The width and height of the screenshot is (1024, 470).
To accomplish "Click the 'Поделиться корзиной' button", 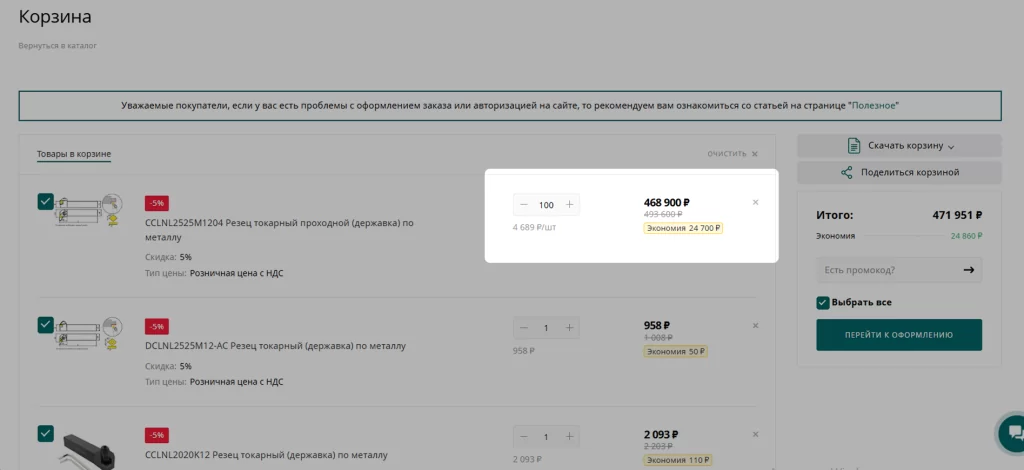I will pos(899,172).
